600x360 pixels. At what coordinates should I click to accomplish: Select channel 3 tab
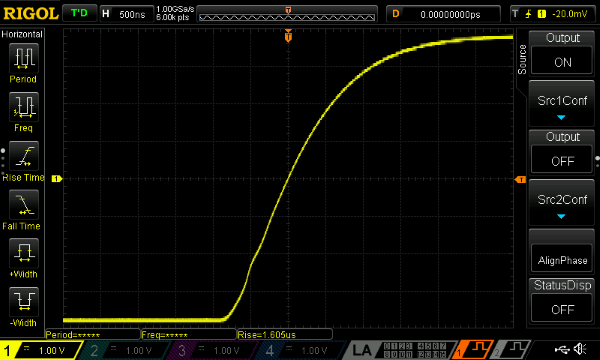[x=213, y=350]
